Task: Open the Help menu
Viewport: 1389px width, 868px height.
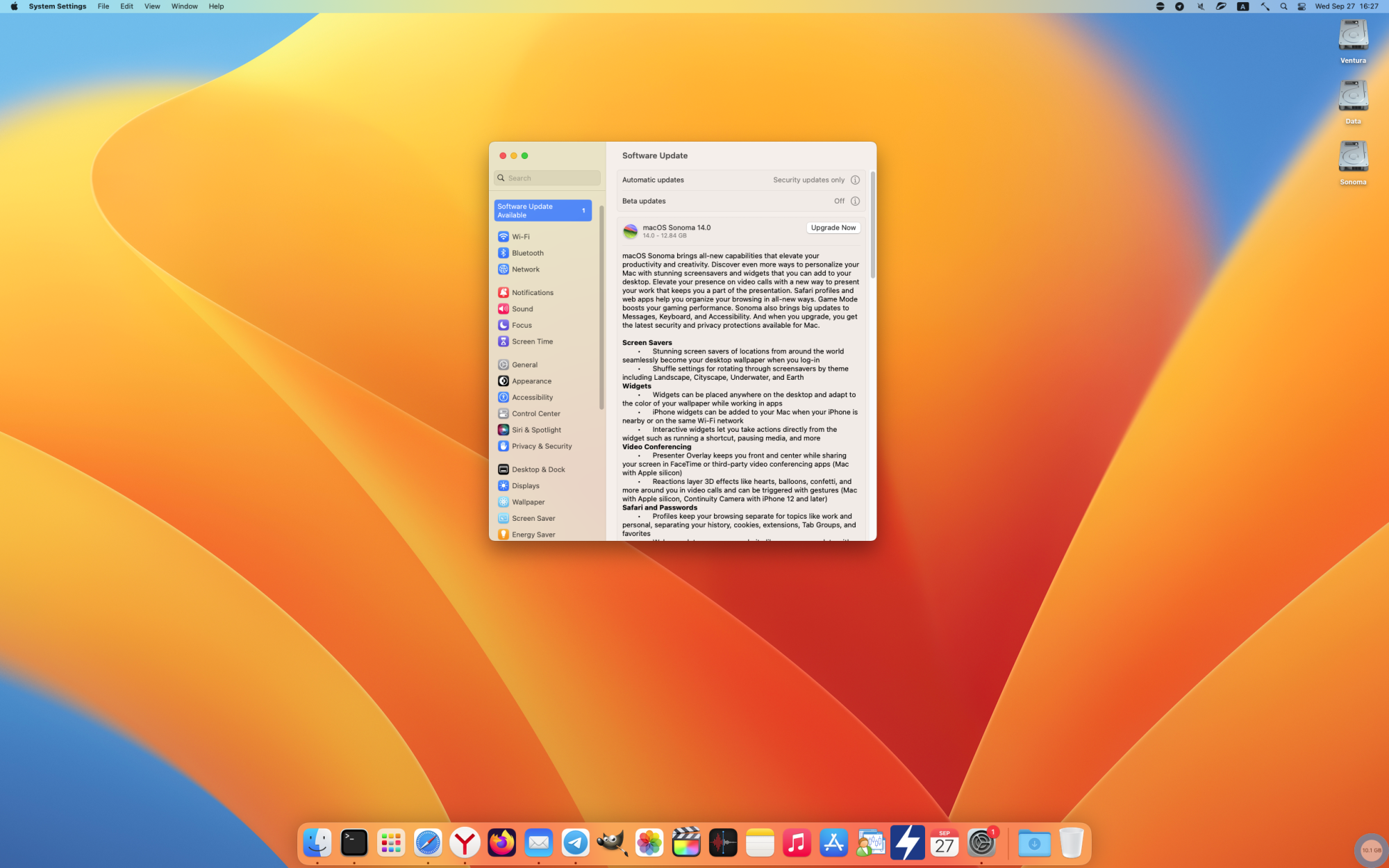Action: [x=216, y=6]
